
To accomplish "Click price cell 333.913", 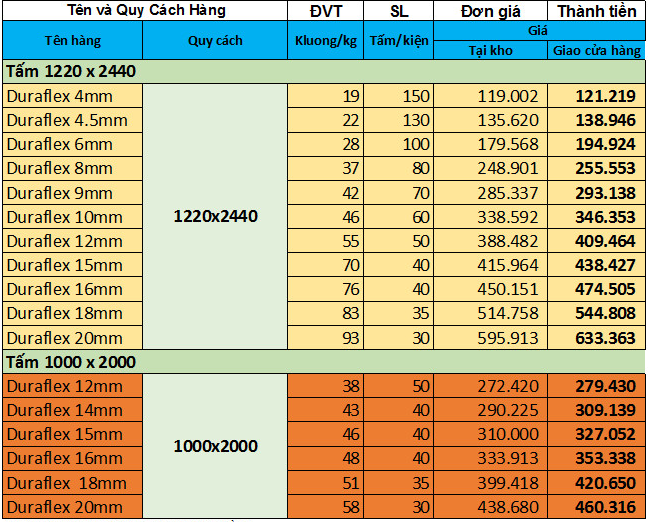I will point(491,458).
